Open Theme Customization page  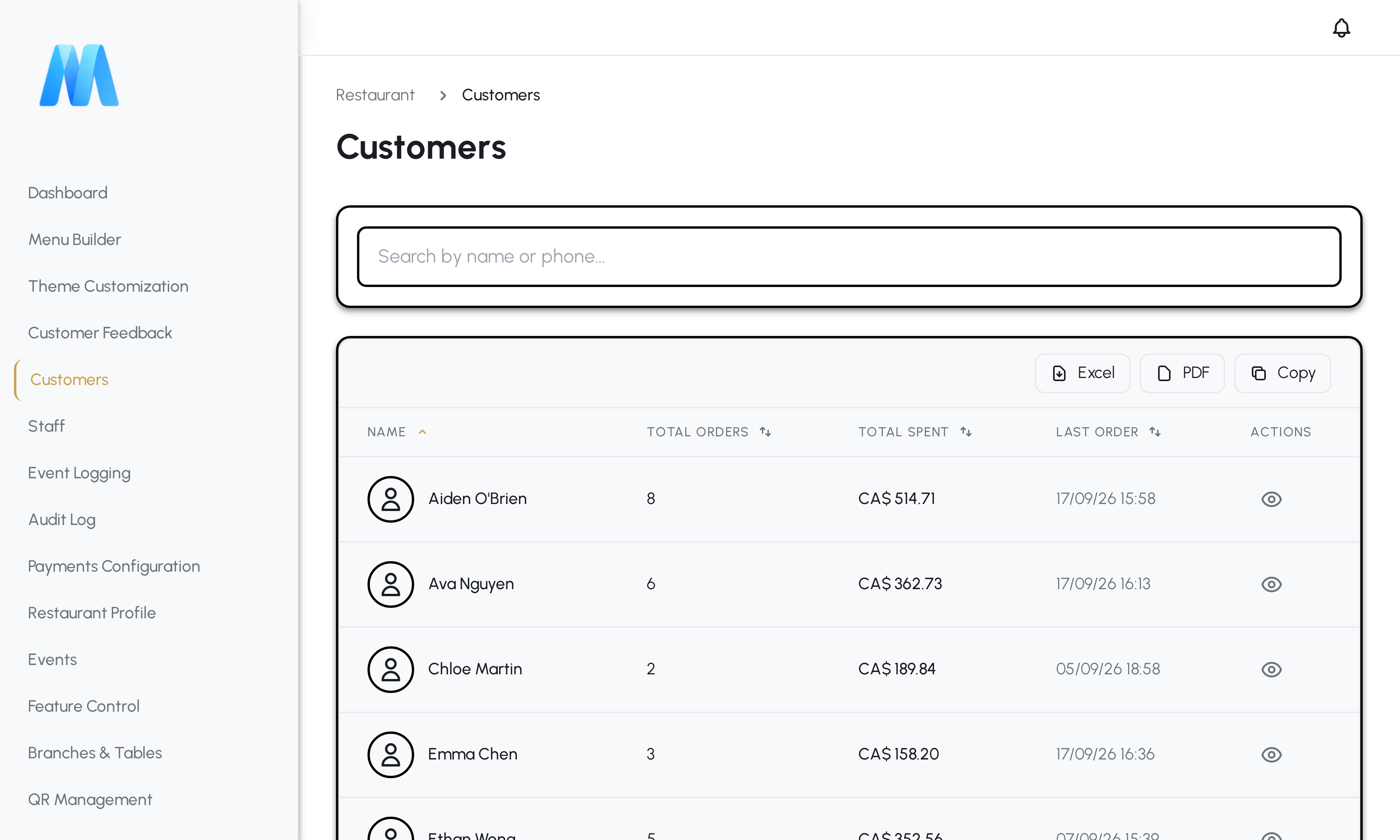[108, 286]
